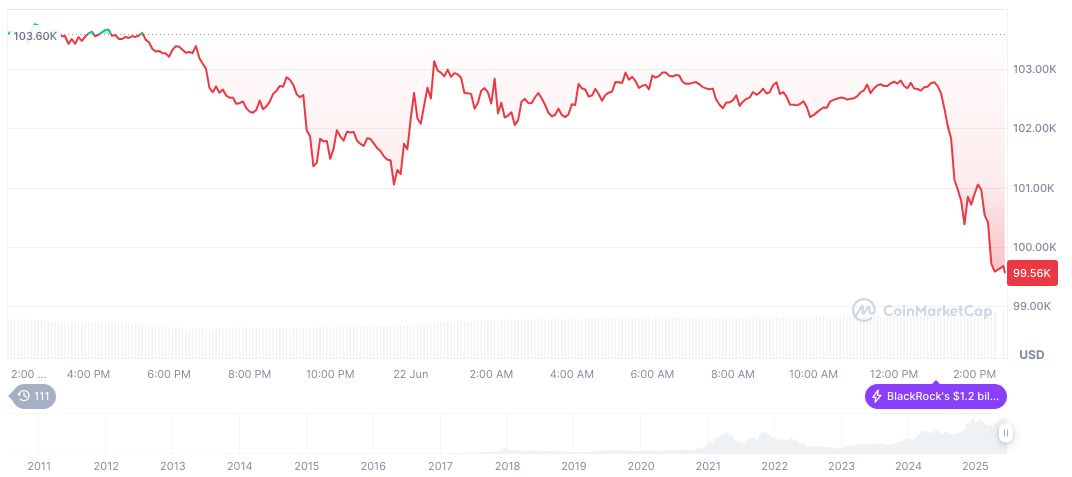Click the red 99.56K current price tag
Viewport: 1072px width, 477px height.
click(x=1033, y=272)
